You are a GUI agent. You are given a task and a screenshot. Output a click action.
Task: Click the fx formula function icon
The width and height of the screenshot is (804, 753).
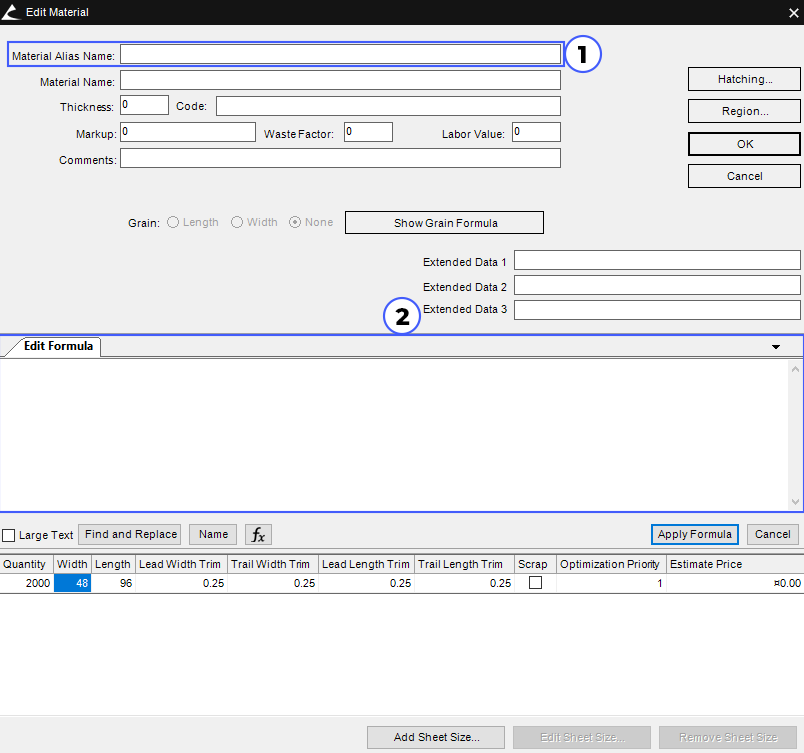point(258,535)
